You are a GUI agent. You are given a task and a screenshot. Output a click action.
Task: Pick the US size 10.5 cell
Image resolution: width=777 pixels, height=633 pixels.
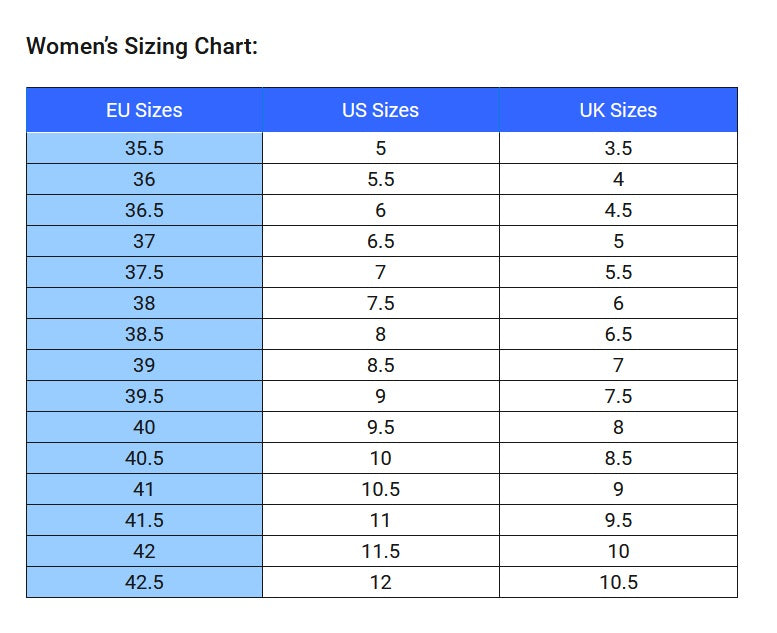point(380,489)
